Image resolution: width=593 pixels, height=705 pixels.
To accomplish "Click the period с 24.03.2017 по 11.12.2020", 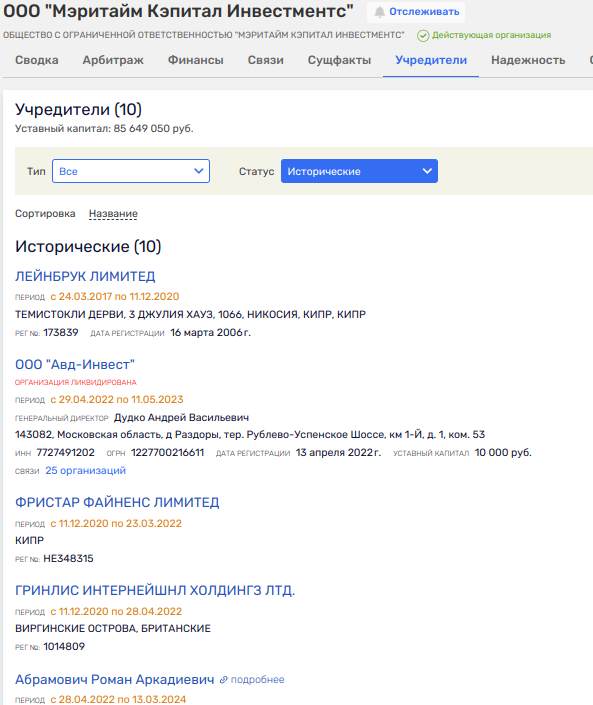I will 115,297.
